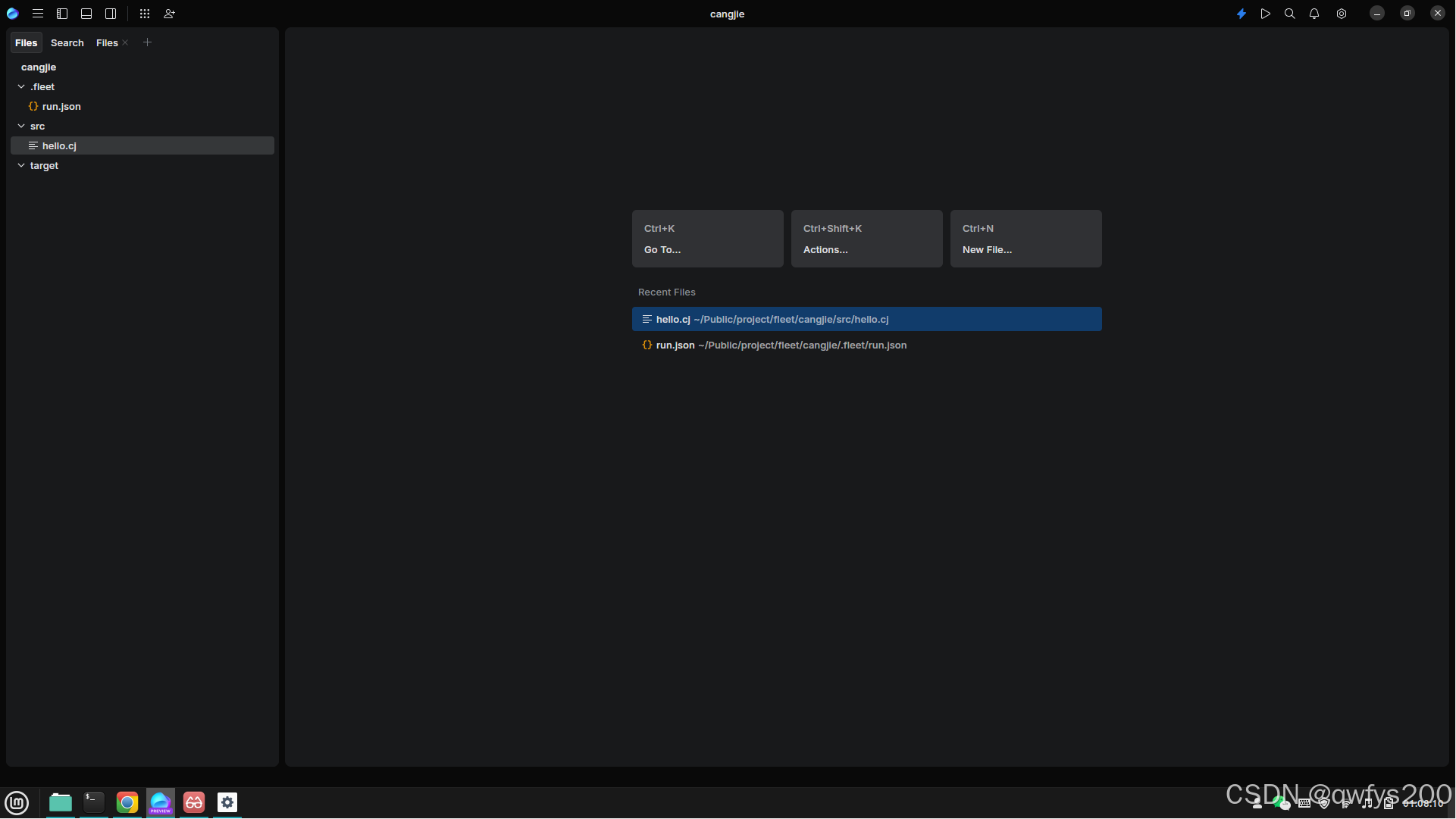Open the tools grid icon
1456x819 pixels.
[145, 14]
